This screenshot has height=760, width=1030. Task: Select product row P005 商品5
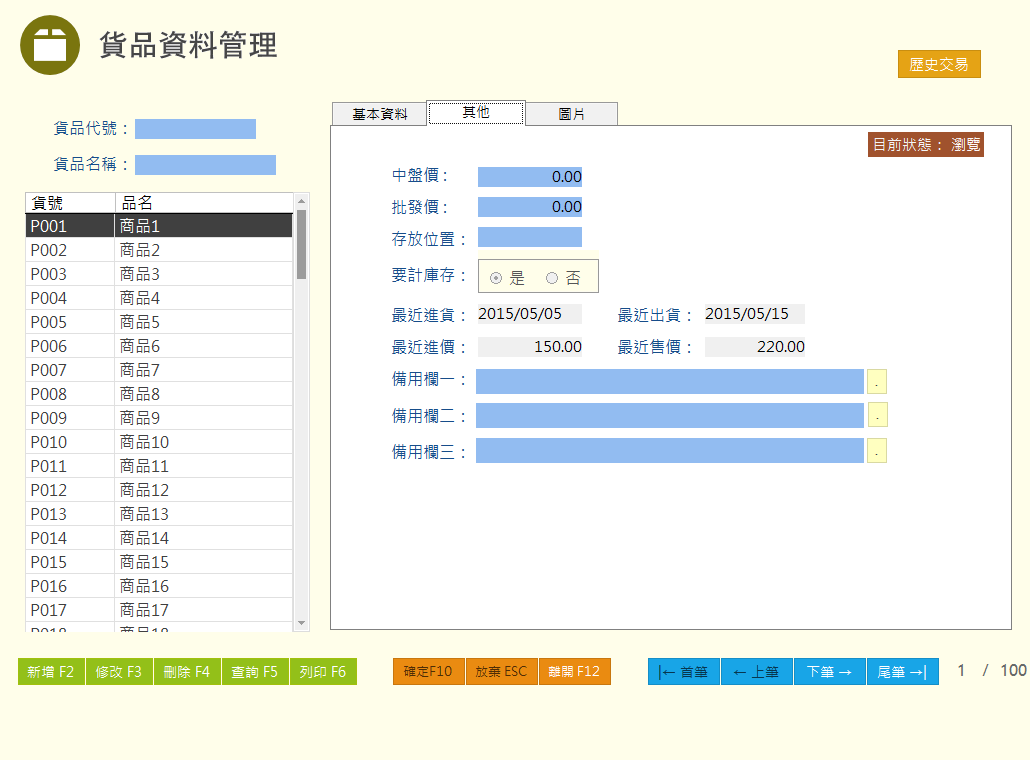click(160, 322)
